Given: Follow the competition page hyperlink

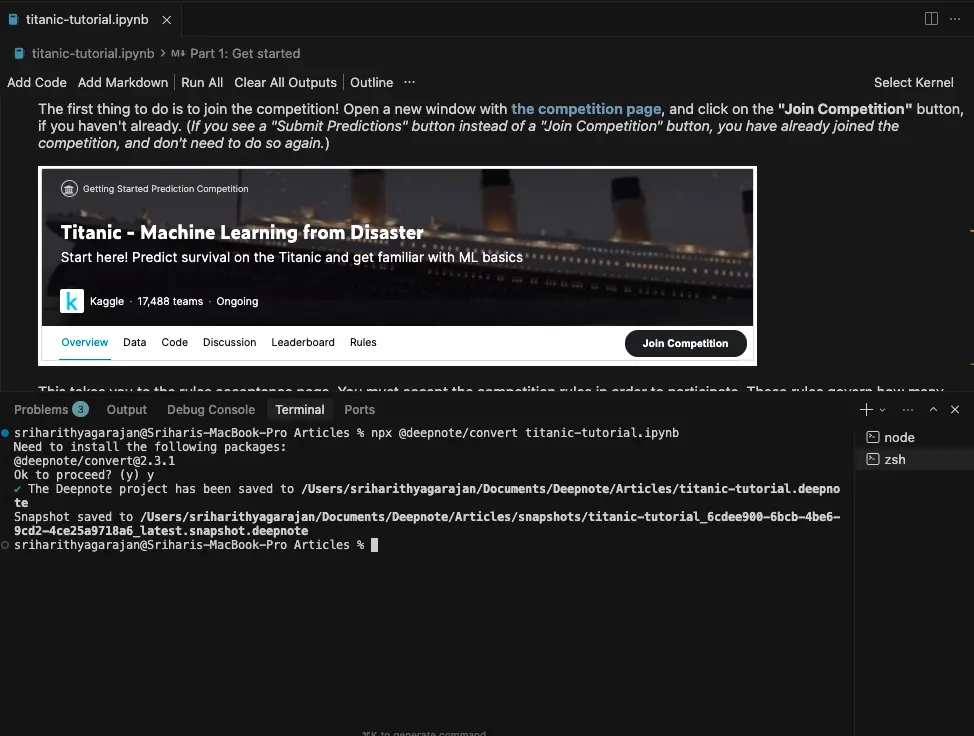Looking at the screenshot, I should click(x=586, y=109).
